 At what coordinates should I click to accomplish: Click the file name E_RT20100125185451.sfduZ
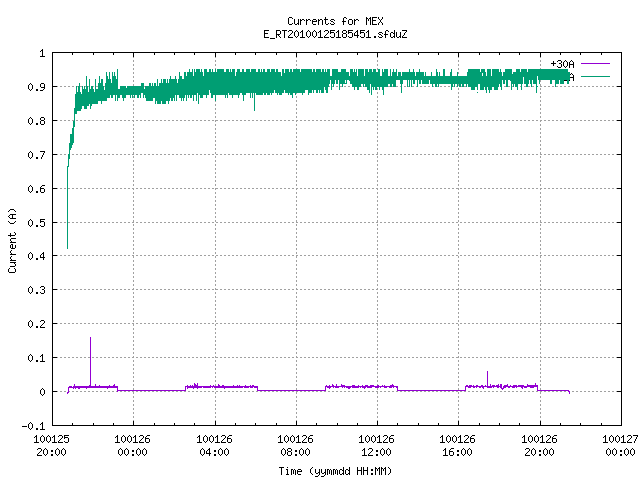pyautogui.click(x=335, y=34)
